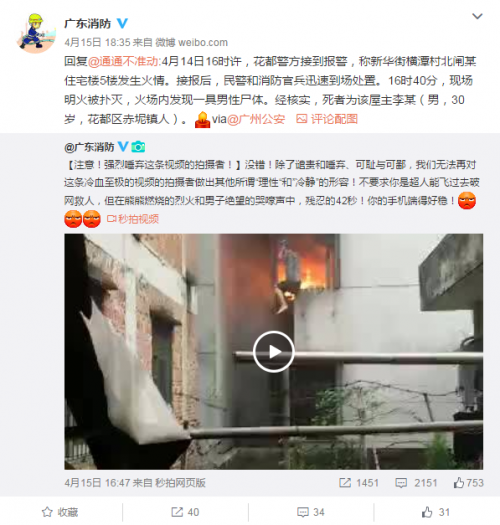
Task: Like the quoted post with 753 likes
Action: point(469,483)
